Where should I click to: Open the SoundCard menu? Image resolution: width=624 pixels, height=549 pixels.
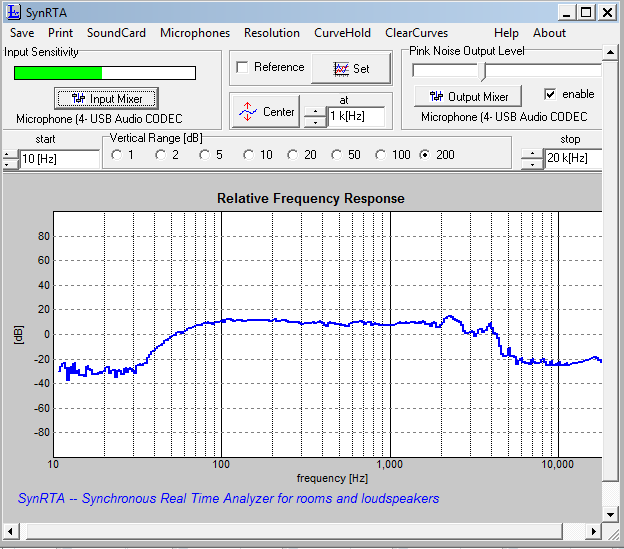pos(116,33)
